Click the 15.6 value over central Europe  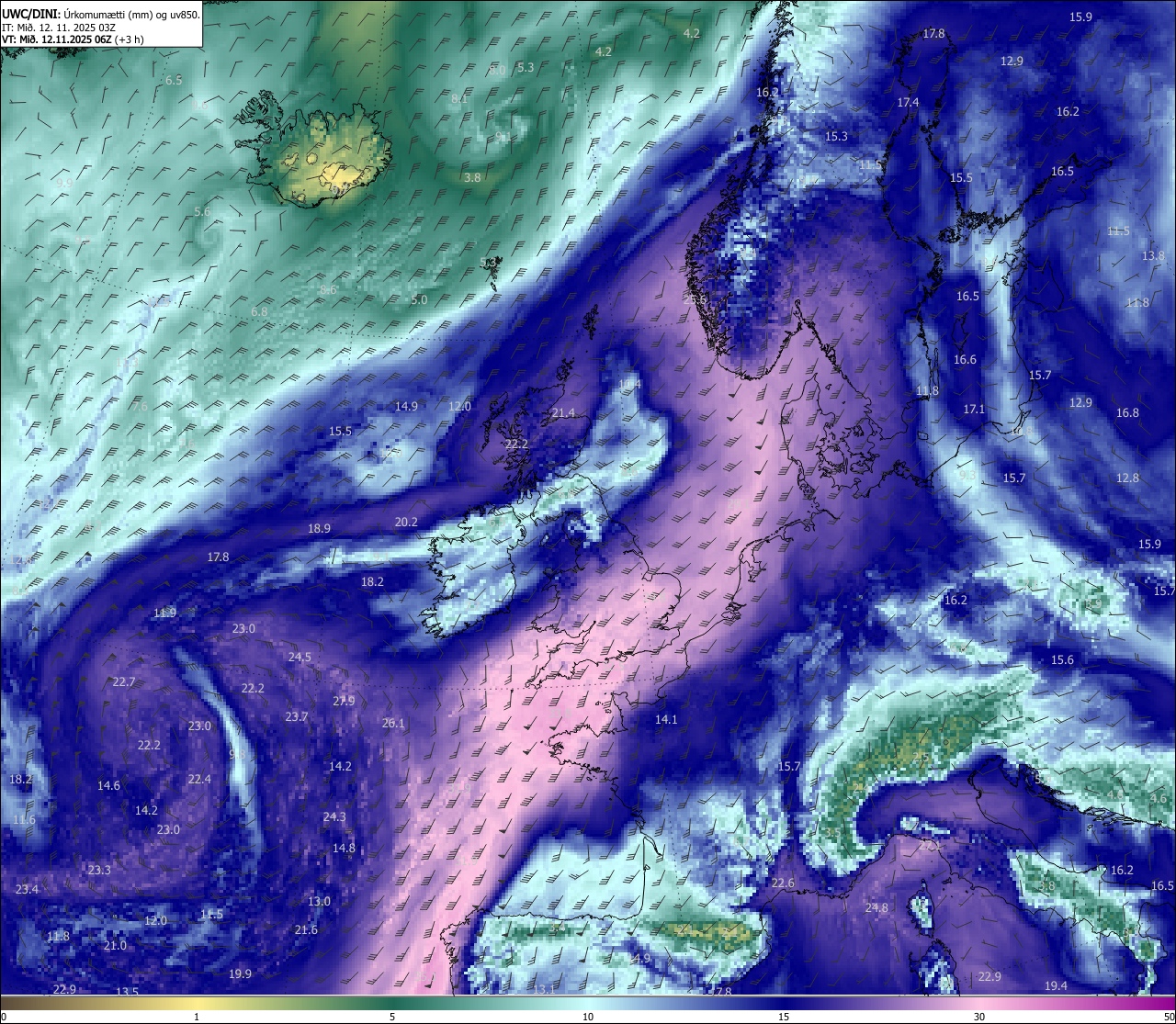pyautogui.click(x=1062, y=659)
